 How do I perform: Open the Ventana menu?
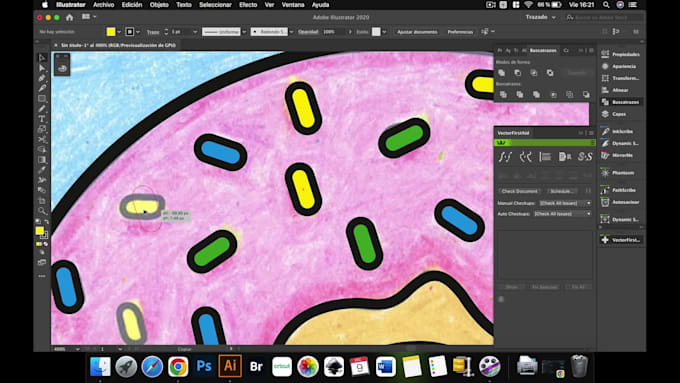pos(293,5)
